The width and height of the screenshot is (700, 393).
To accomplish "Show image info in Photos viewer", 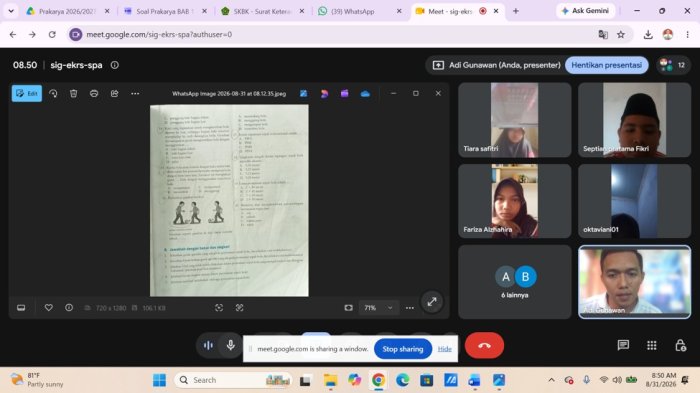I will (x=69, y=308).
